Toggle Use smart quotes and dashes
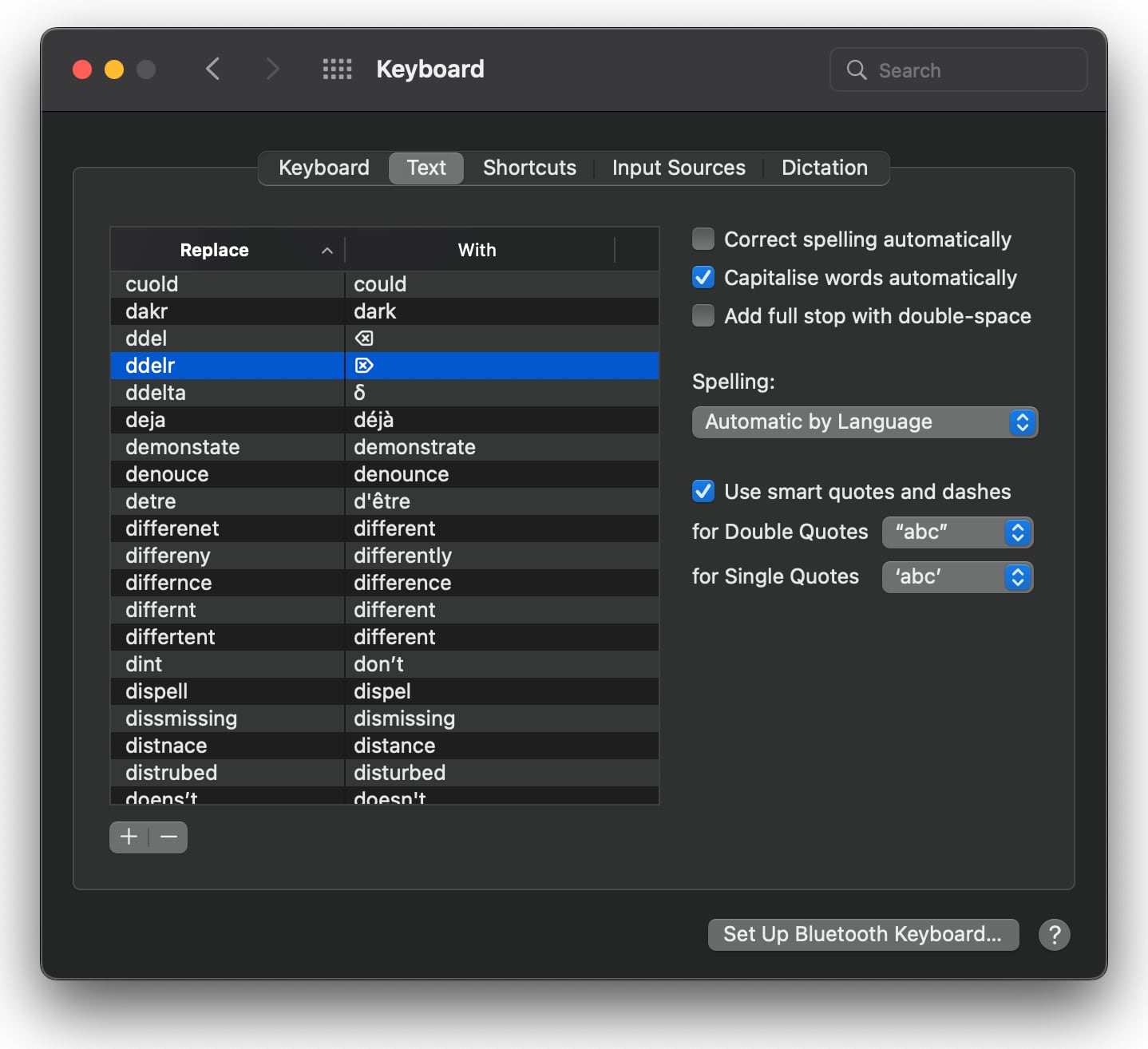Screen dimensions: 1148x1049 703,491
